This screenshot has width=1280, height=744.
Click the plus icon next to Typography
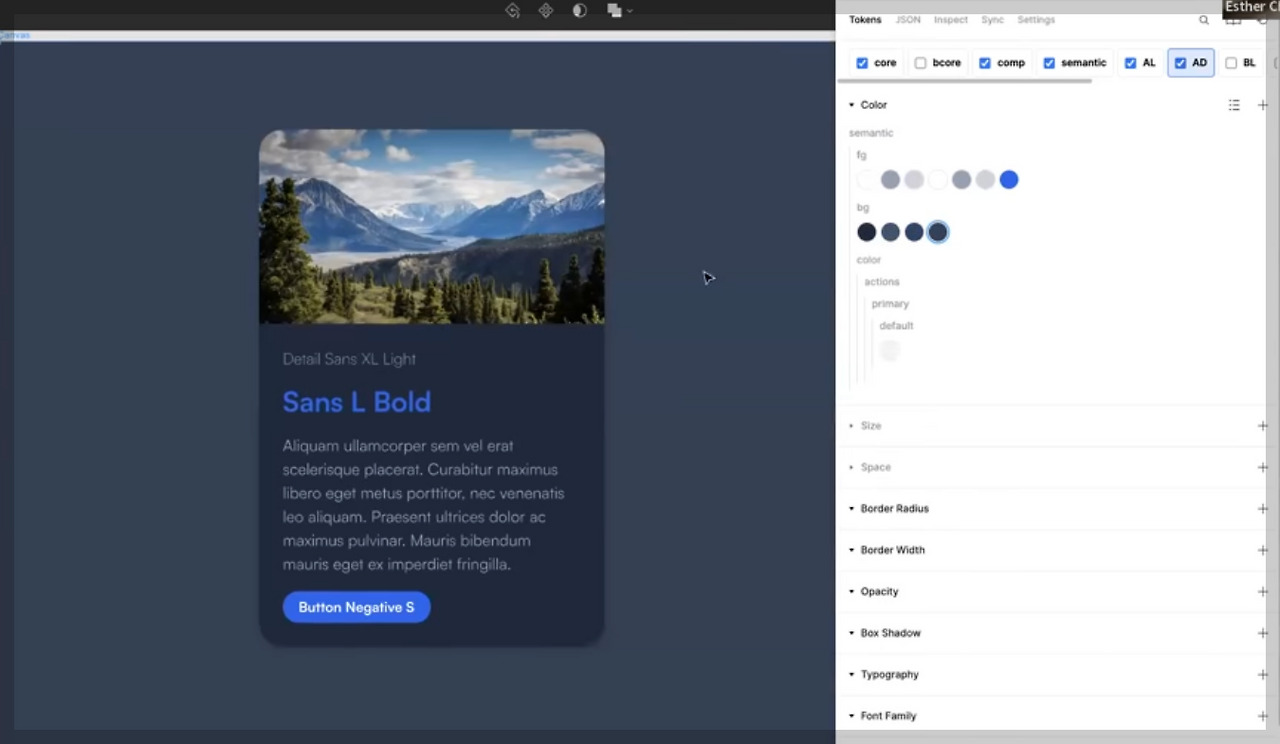pyautogui.click(x=1262, y=674)
